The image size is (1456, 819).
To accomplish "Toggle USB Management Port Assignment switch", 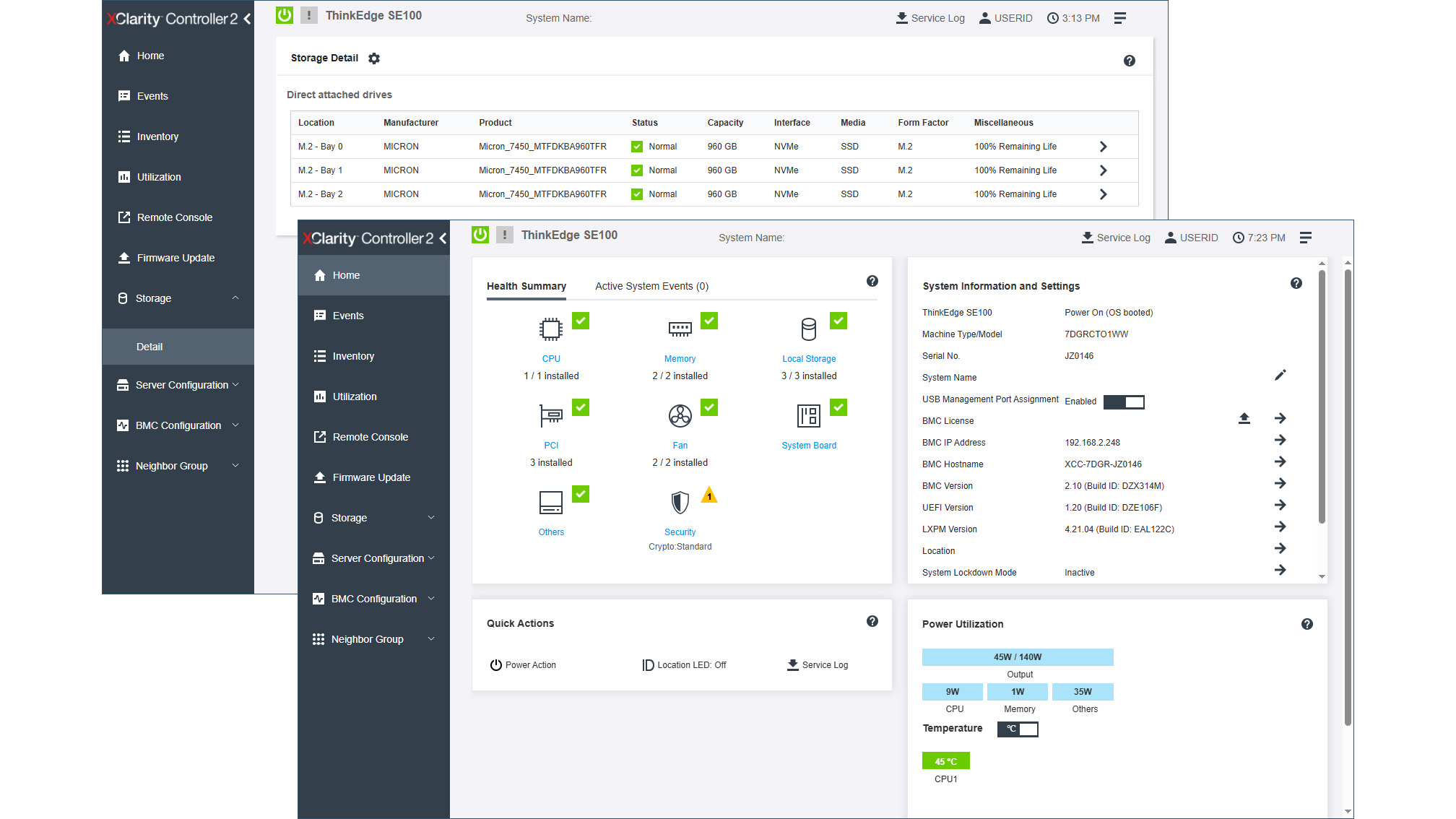I will tap(1124, 402).
